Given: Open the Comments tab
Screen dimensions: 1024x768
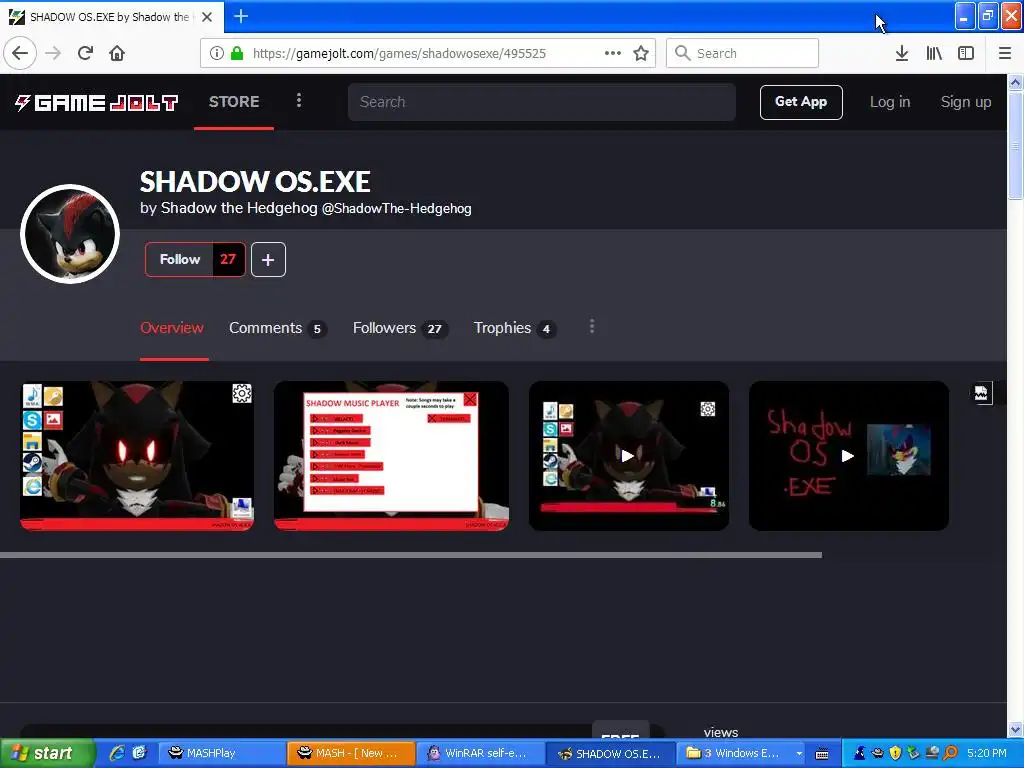Looking at the screenshot, I should (277, 328).
